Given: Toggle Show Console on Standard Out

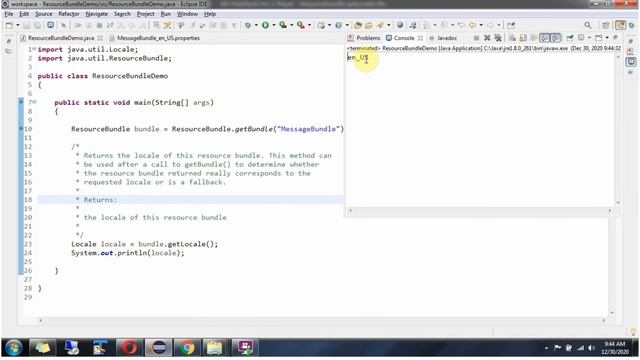Looking at the screenshot, I should point(544,38).
